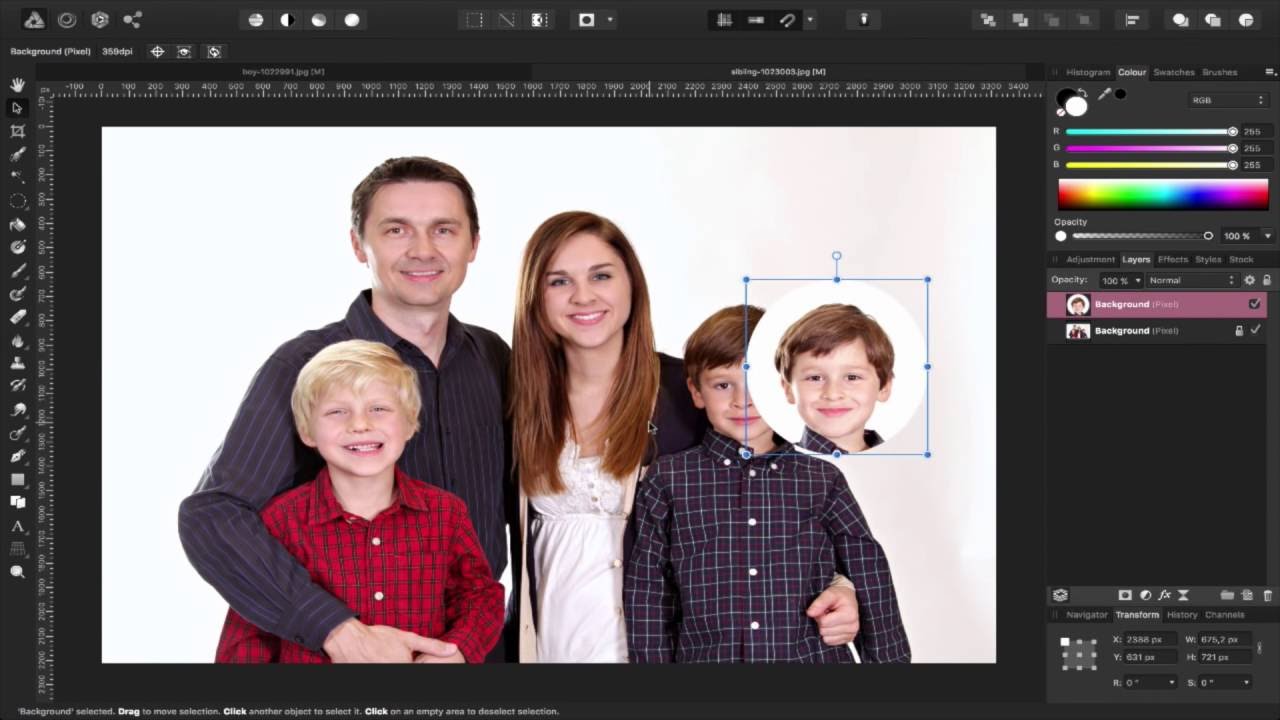The image size is (1280, 720).
Task: Click the Invert Selection icon
Action: tap(539, 20)
